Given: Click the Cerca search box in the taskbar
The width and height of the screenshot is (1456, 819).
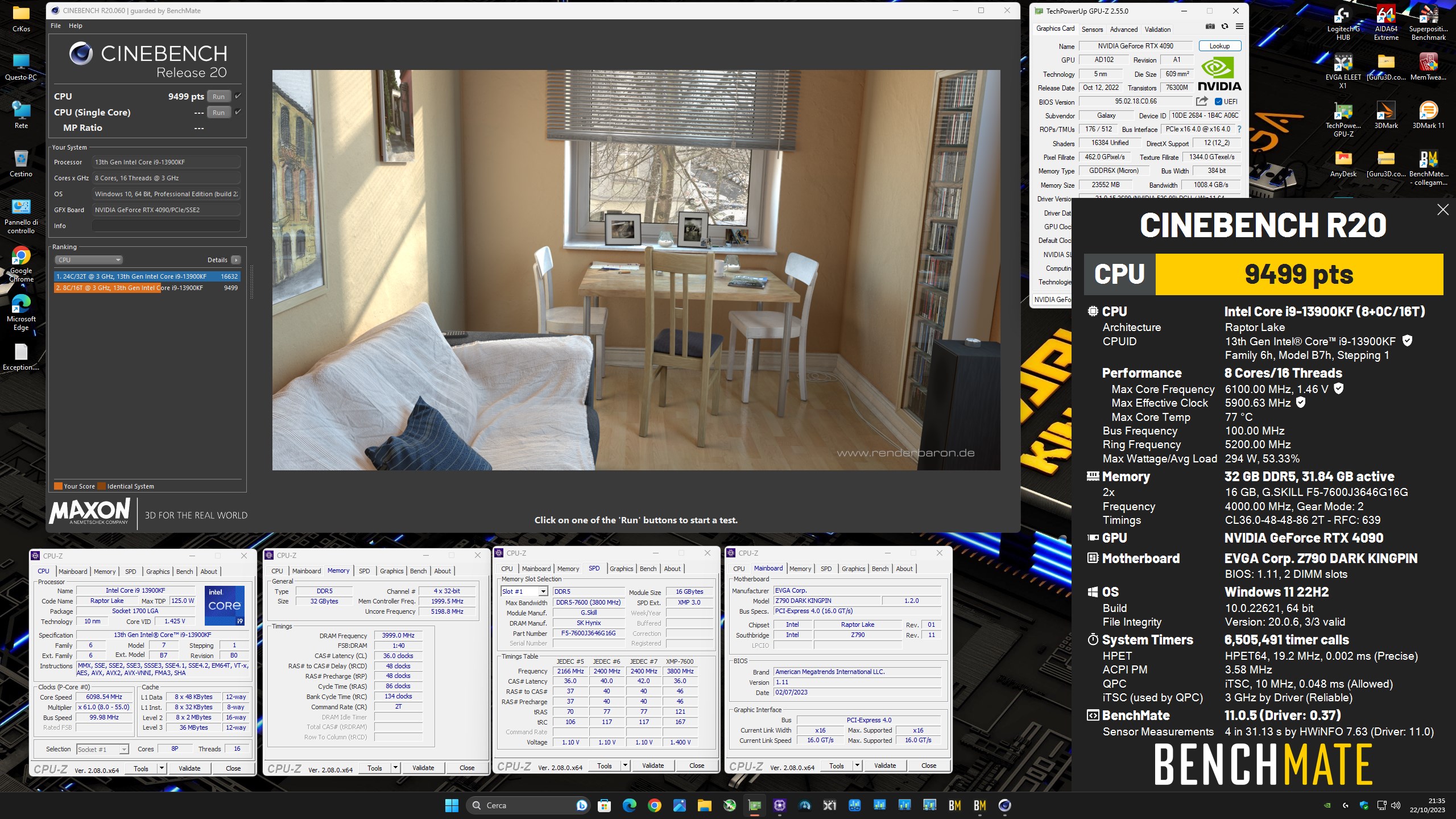Looking at the screenshot, I should click(529, 805).
